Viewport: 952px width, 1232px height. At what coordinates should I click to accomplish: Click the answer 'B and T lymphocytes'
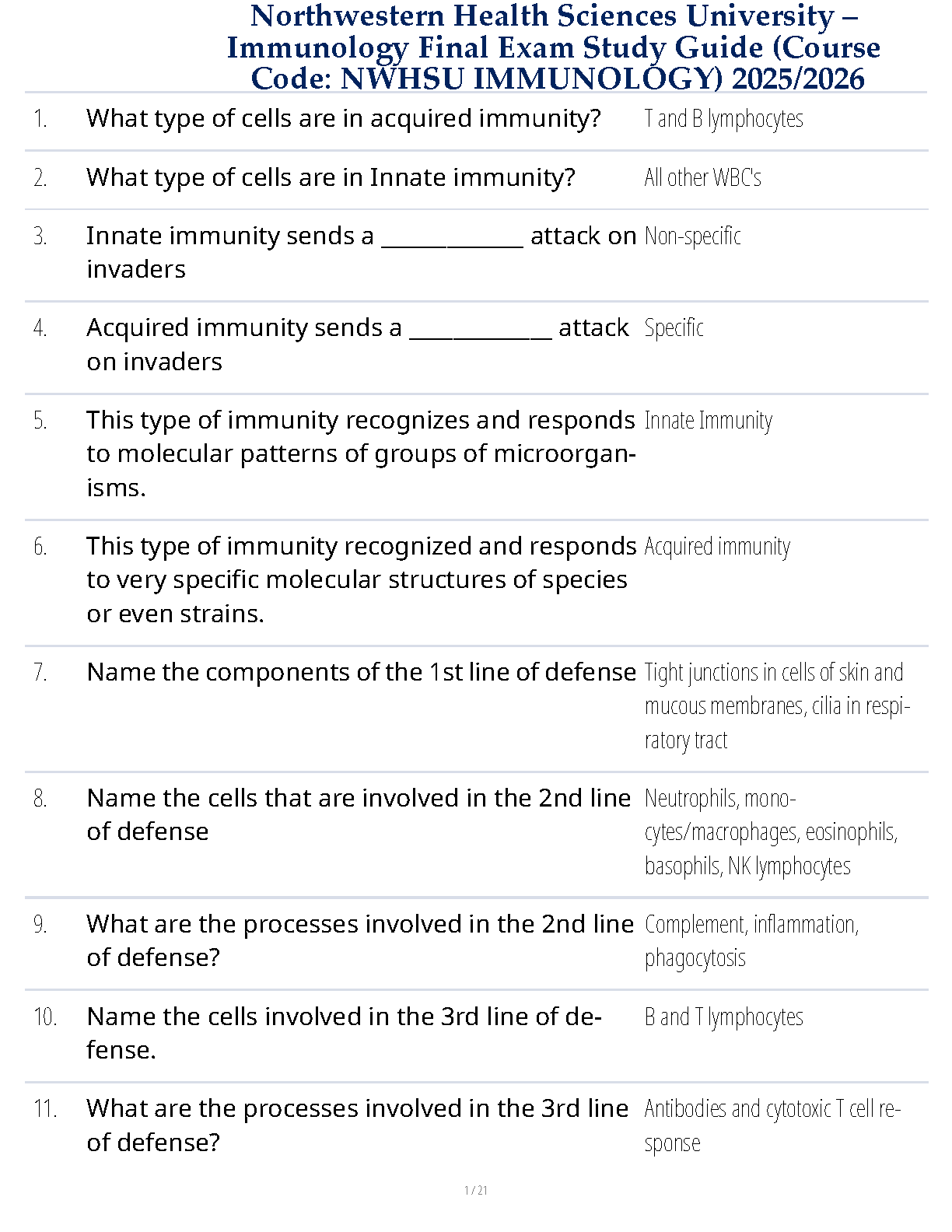[x=723, y=1017]
